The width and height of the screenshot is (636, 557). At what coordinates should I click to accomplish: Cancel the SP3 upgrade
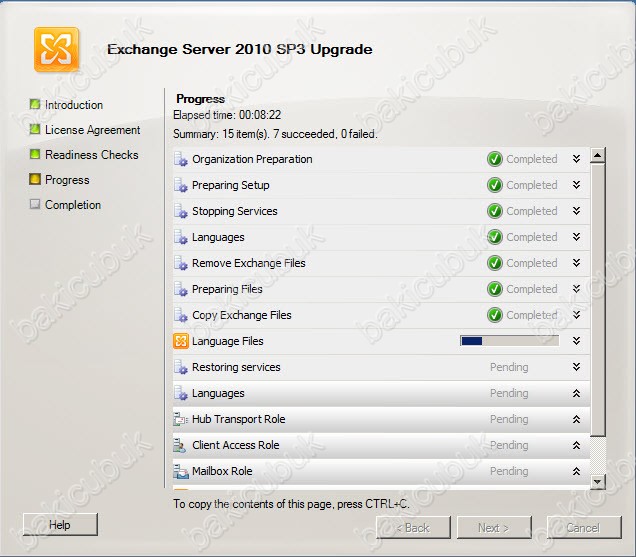pos(584,528)
